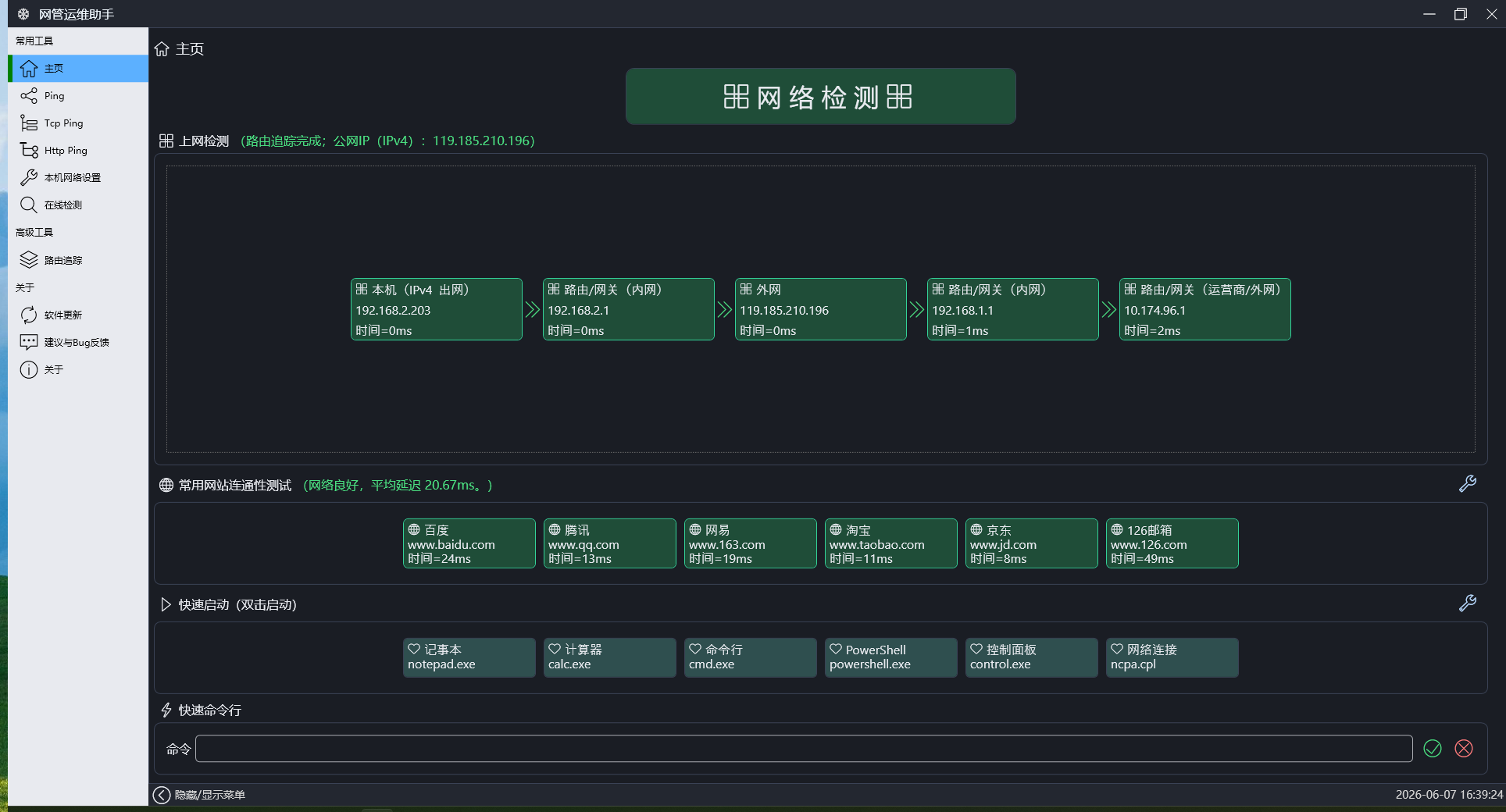Click the red X to clear command

pos(1464,749)
